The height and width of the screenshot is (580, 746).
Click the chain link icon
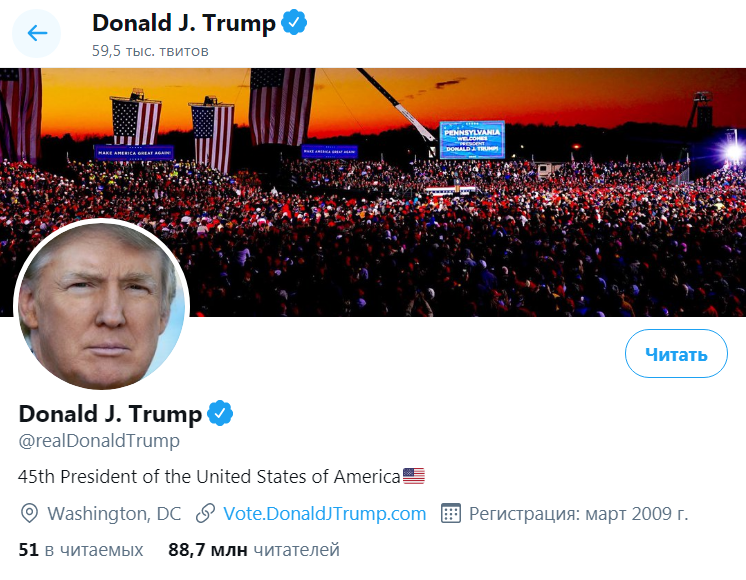[206, 514]
